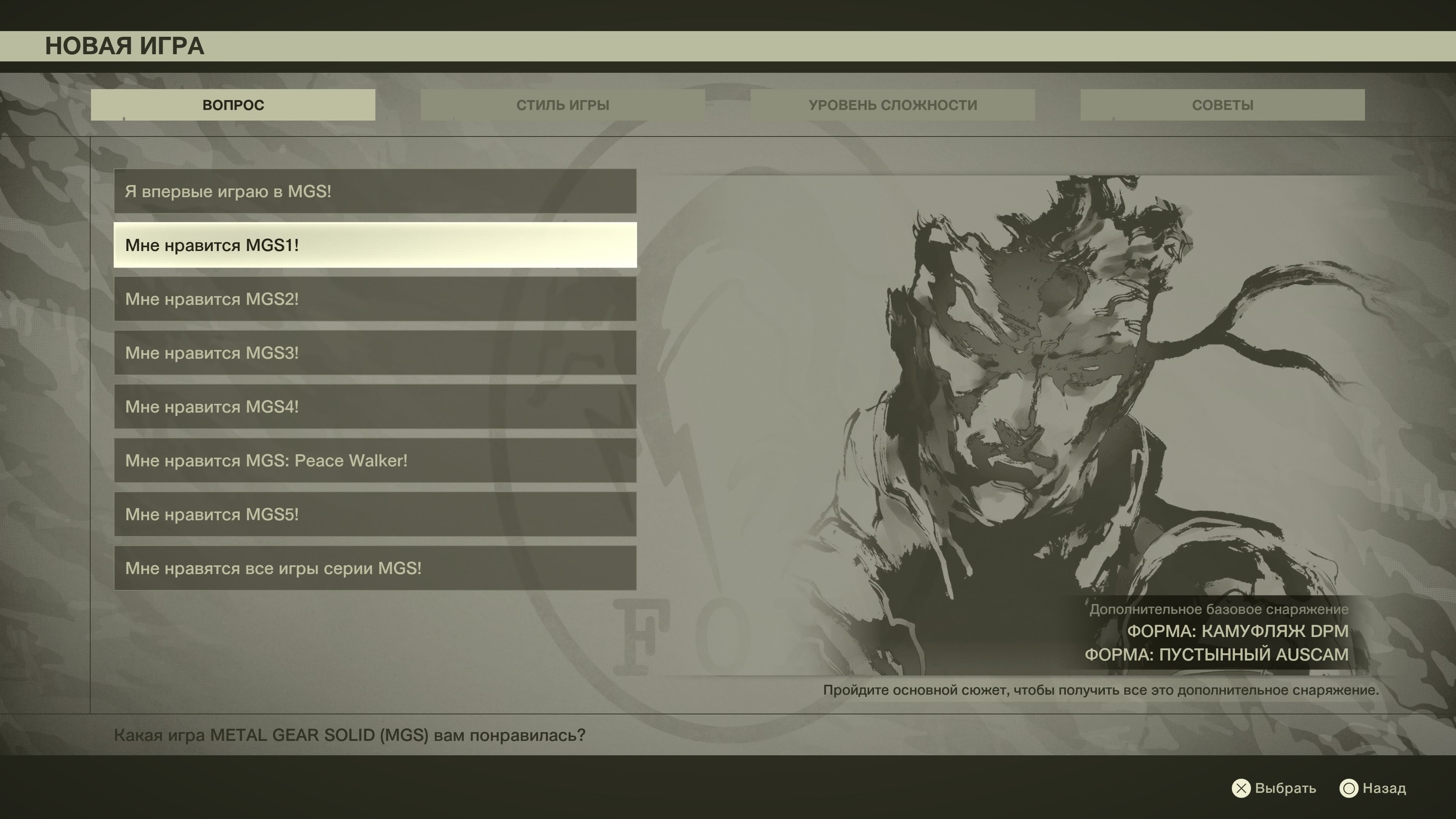Pick 'Мне нравится MGS2!' answer
The image size is (1456, 819).
(x=375, y=299)
